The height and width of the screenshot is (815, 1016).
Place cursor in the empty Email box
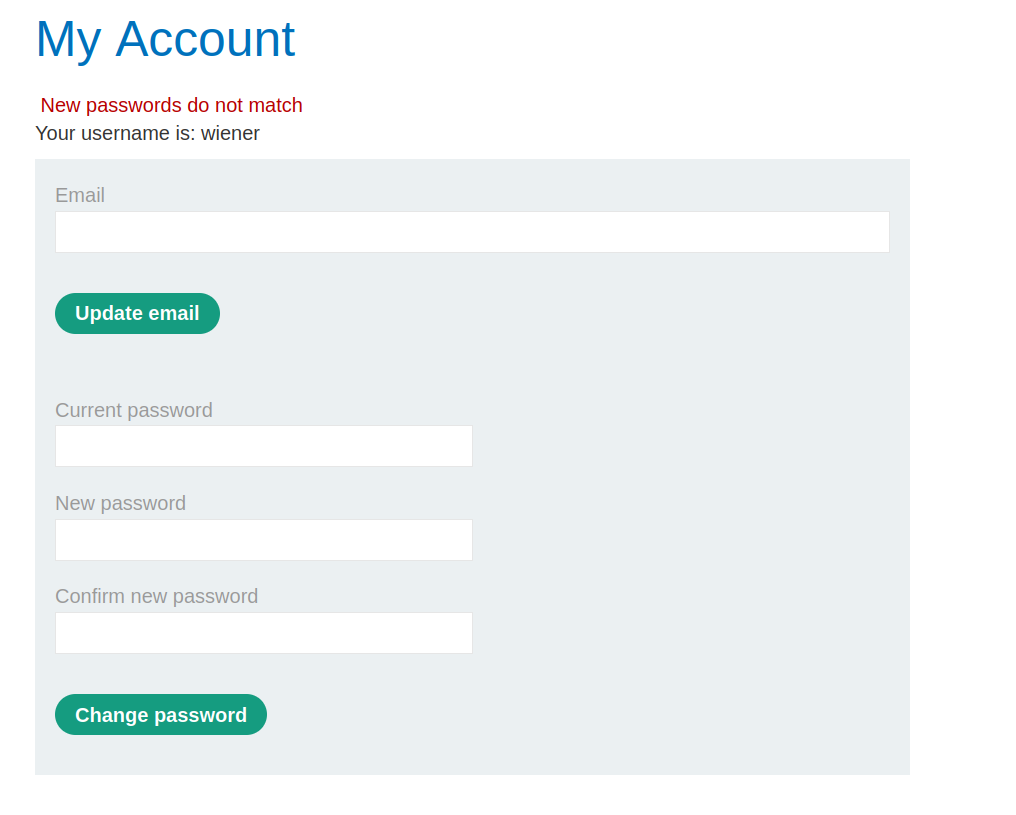point(470,231)
